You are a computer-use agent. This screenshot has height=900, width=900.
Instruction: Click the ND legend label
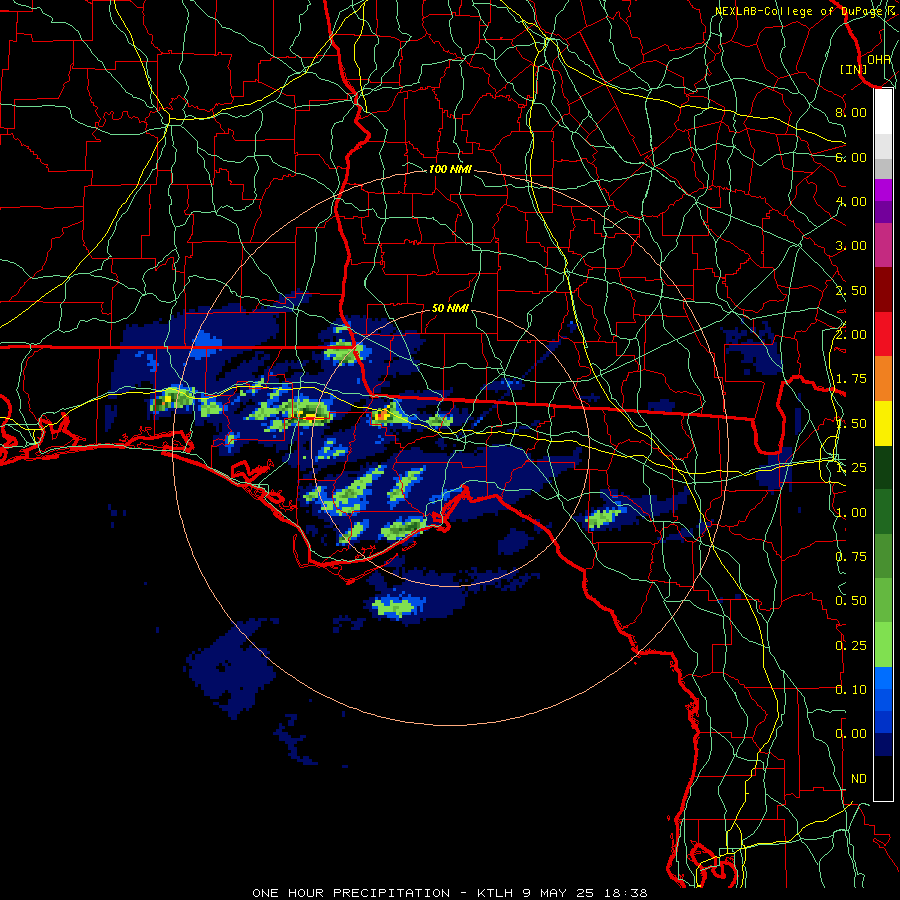859,779
